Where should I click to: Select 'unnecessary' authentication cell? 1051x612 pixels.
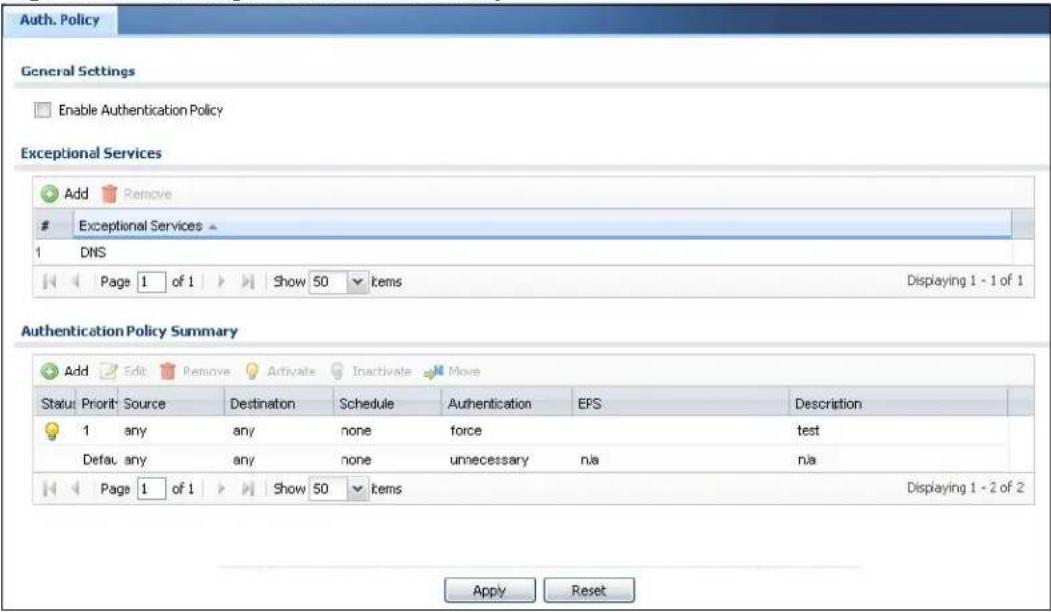click(489, 460)
